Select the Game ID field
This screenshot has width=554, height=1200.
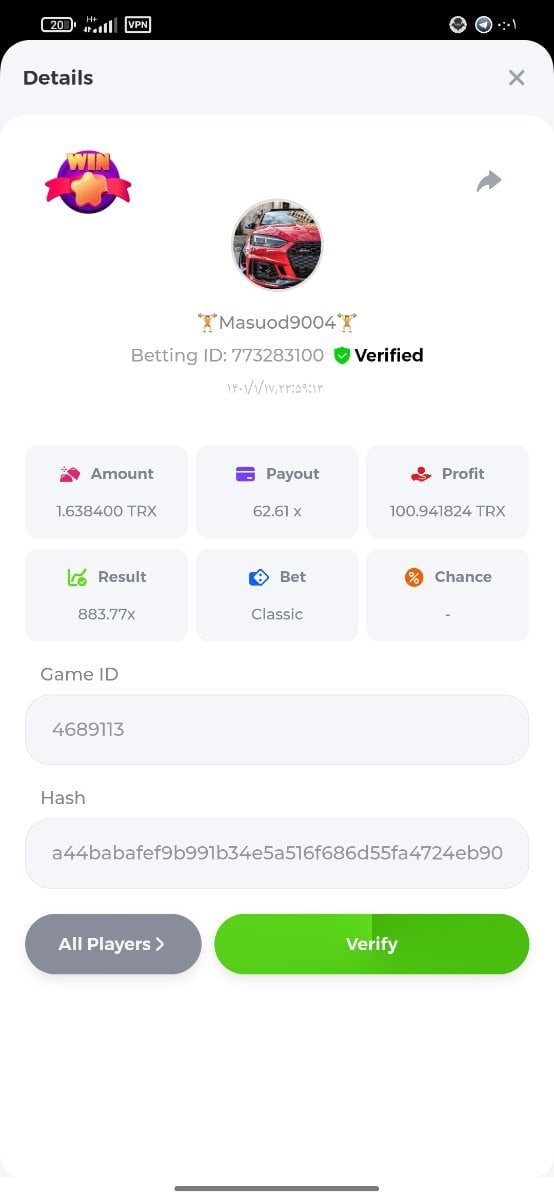click(x=277, y=730)
